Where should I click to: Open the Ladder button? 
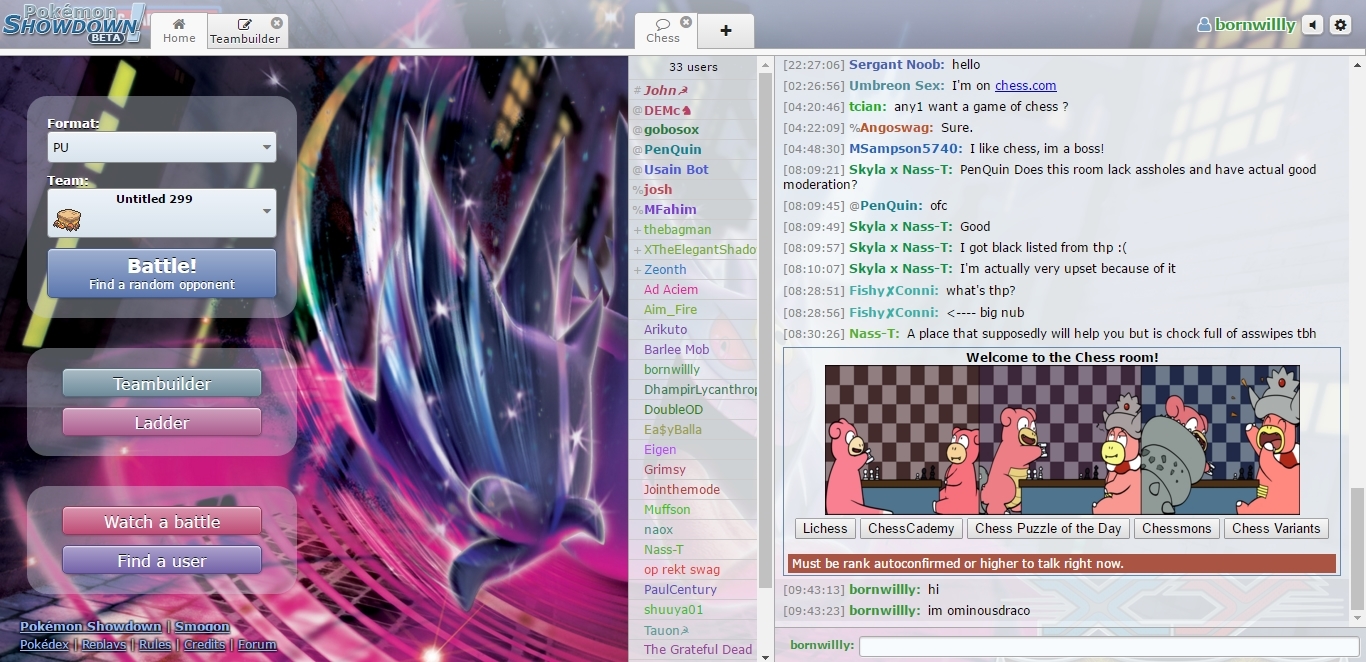click(x=162, y=423)
